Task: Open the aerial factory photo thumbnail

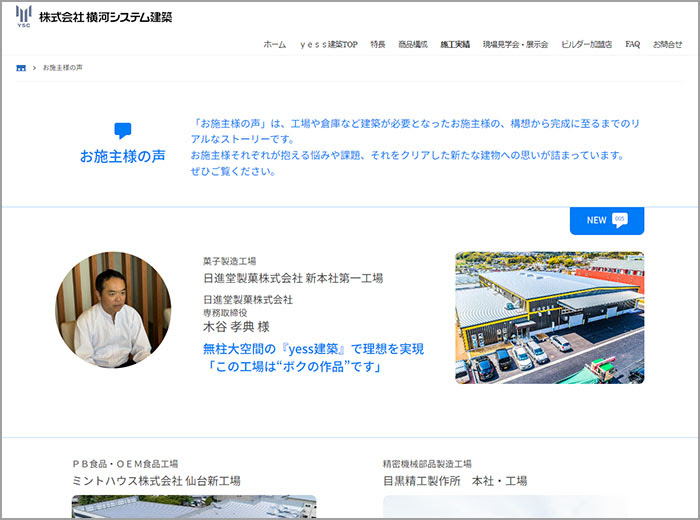Action: [550, 317]
